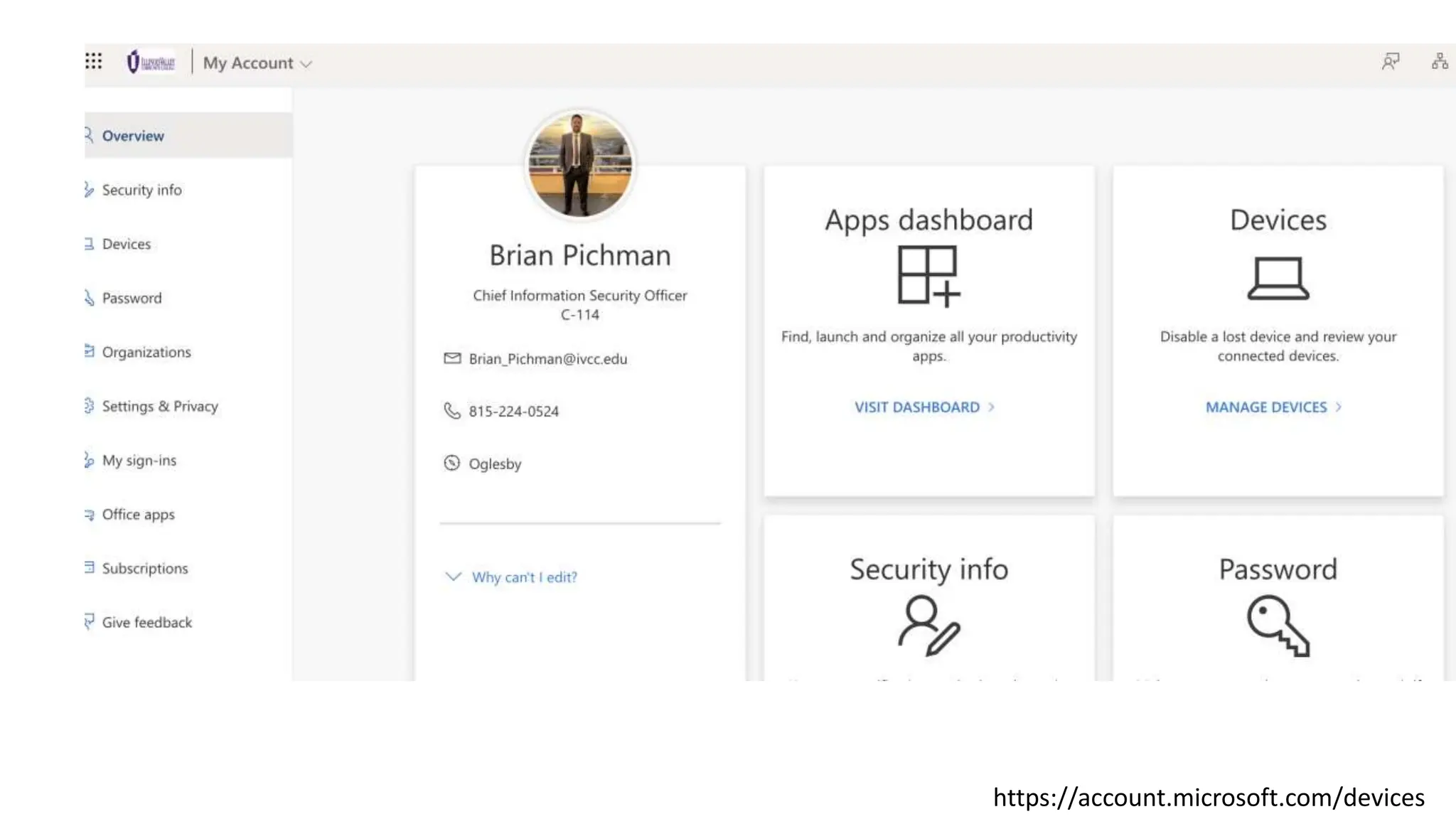The height and width of the screenshot is (819, 1456).
Task: Click the person-with-pencil Security info icon
Action: click(x=929, y=626)
